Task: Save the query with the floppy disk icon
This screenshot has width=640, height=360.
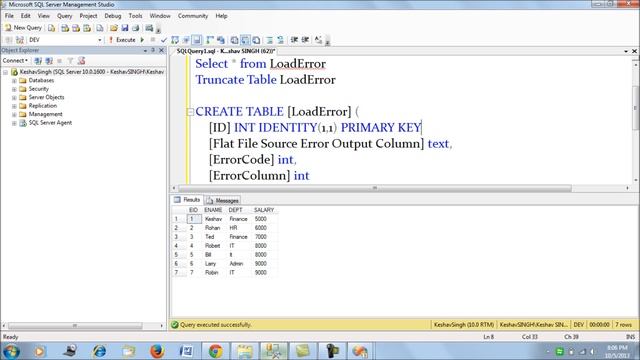Action: click(x=125, y=28)
